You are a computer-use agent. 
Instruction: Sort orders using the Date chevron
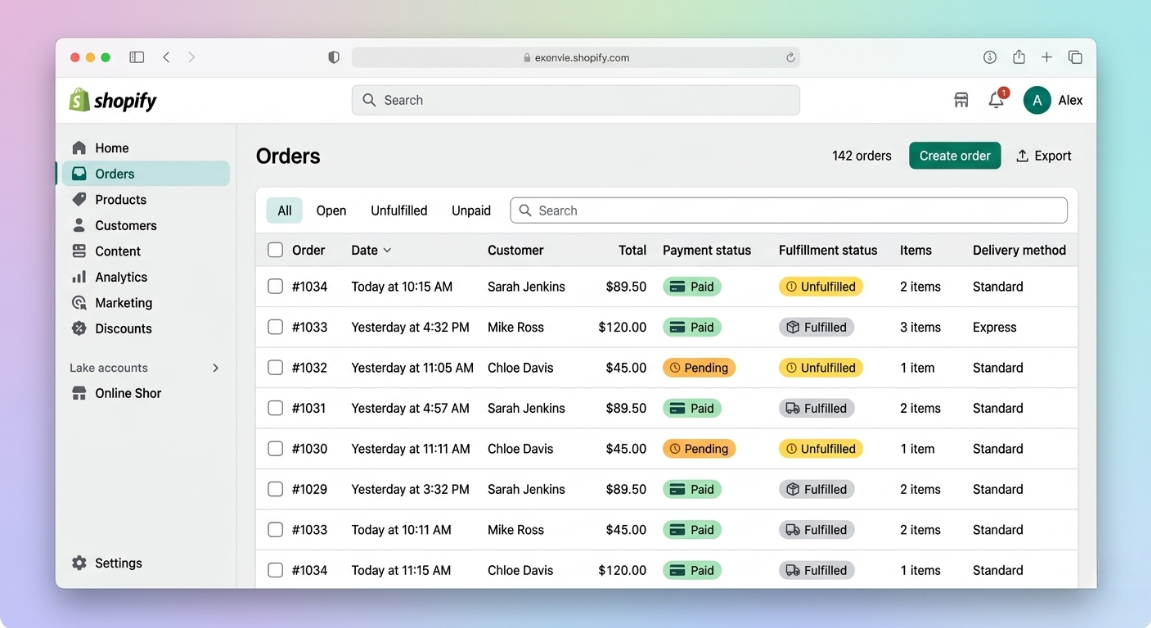click(388, 250)
